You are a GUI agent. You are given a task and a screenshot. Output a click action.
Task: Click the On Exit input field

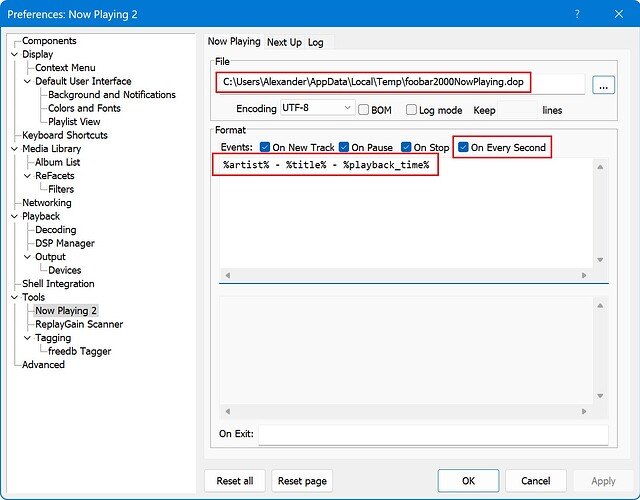point(433,434)
